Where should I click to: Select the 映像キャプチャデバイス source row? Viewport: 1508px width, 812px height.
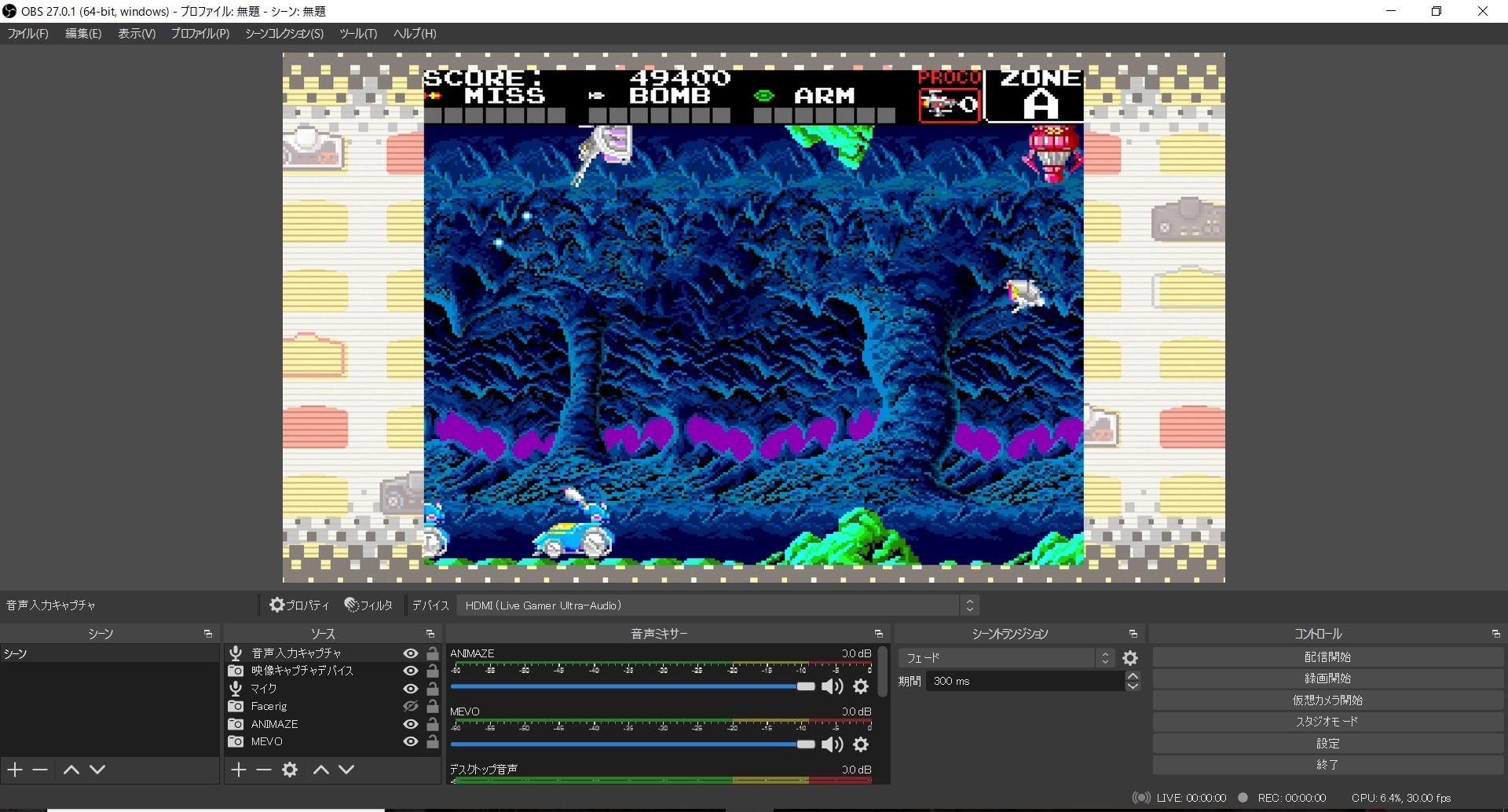coord(332,671)
